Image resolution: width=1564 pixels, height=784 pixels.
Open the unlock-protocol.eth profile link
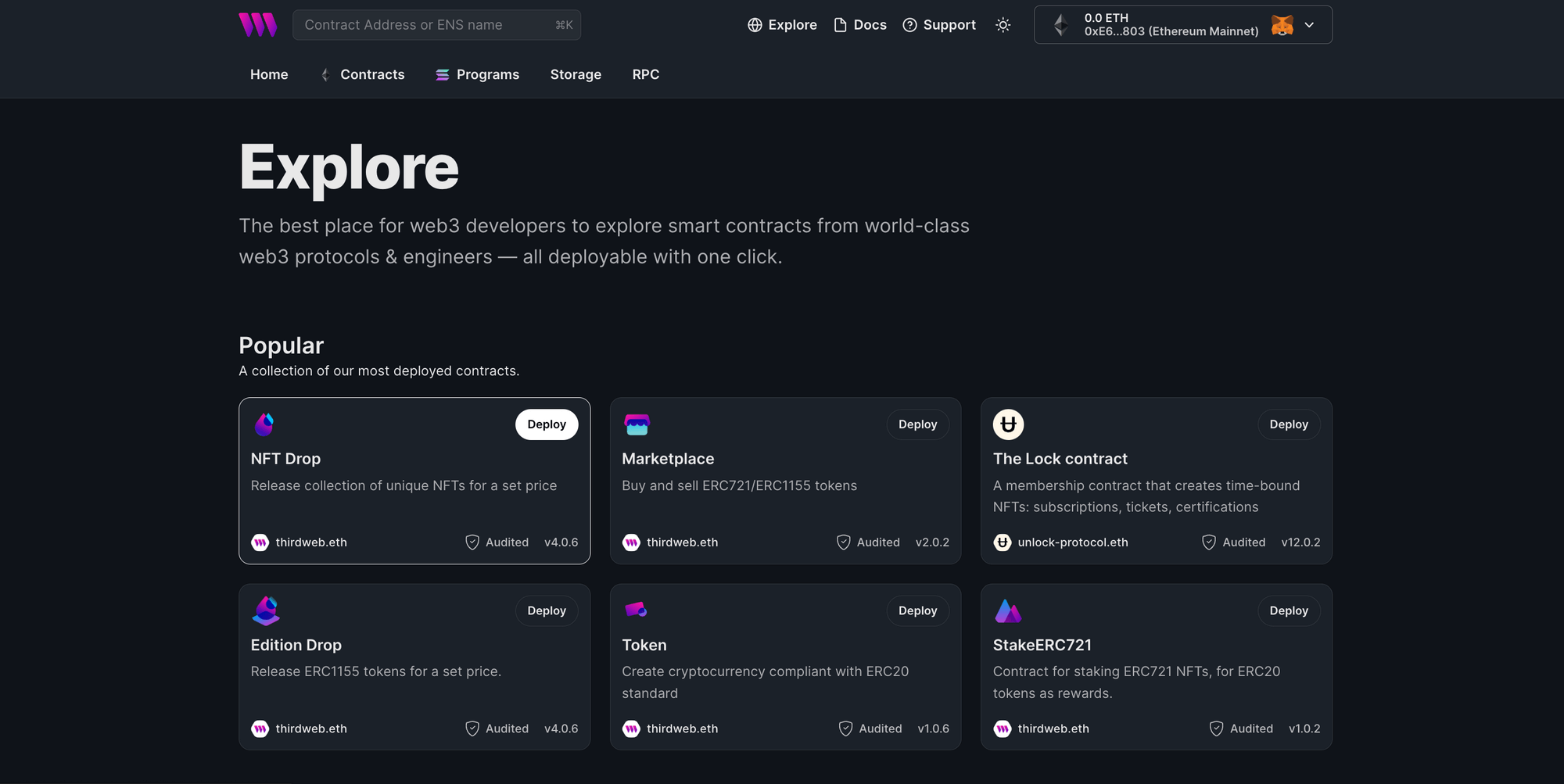click(x=1073, y=542)
